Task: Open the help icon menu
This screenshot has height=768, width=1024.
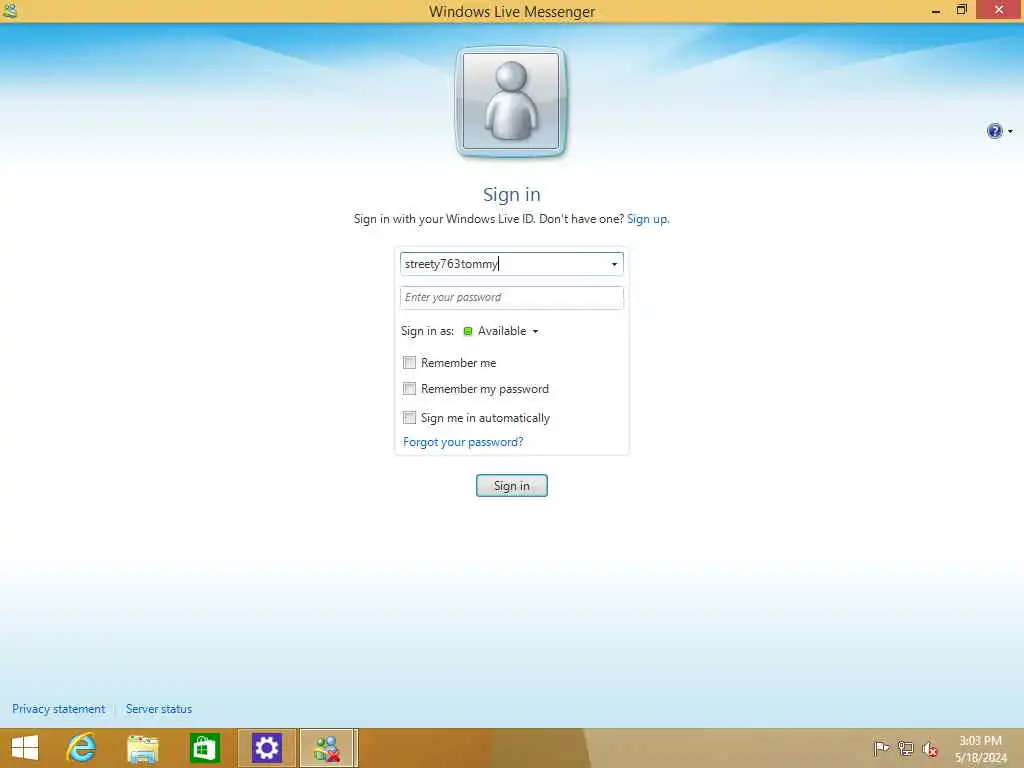Action: pyautogui.click(x=994, y=131)
